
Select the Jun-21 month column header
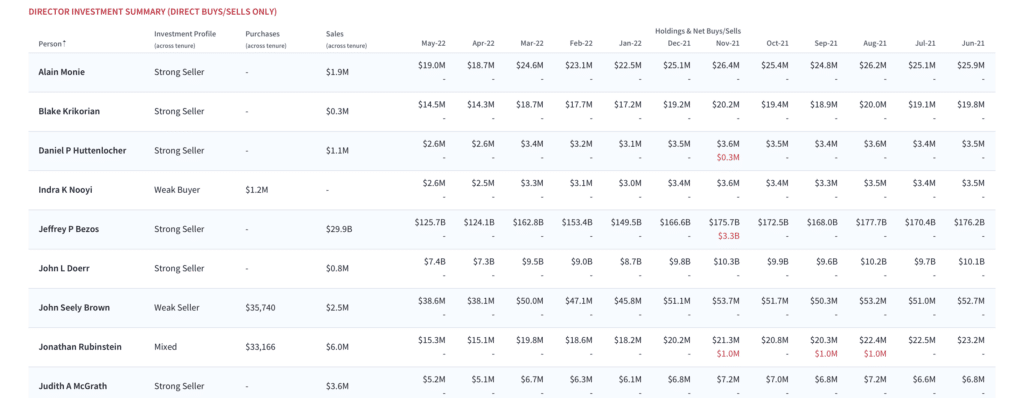[x=973, y=44]
